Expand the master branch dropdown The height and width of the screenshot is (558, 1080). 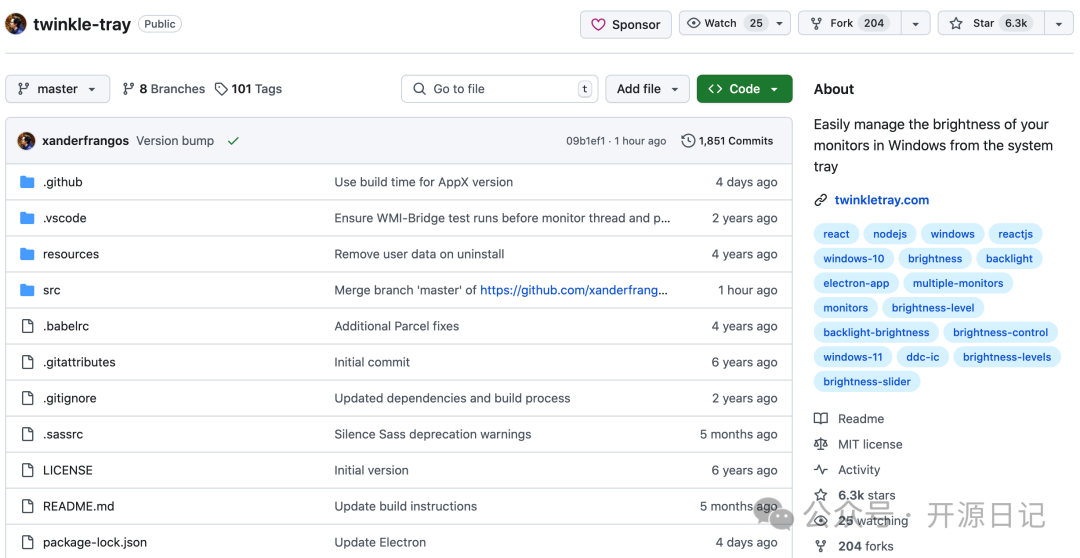57,89
